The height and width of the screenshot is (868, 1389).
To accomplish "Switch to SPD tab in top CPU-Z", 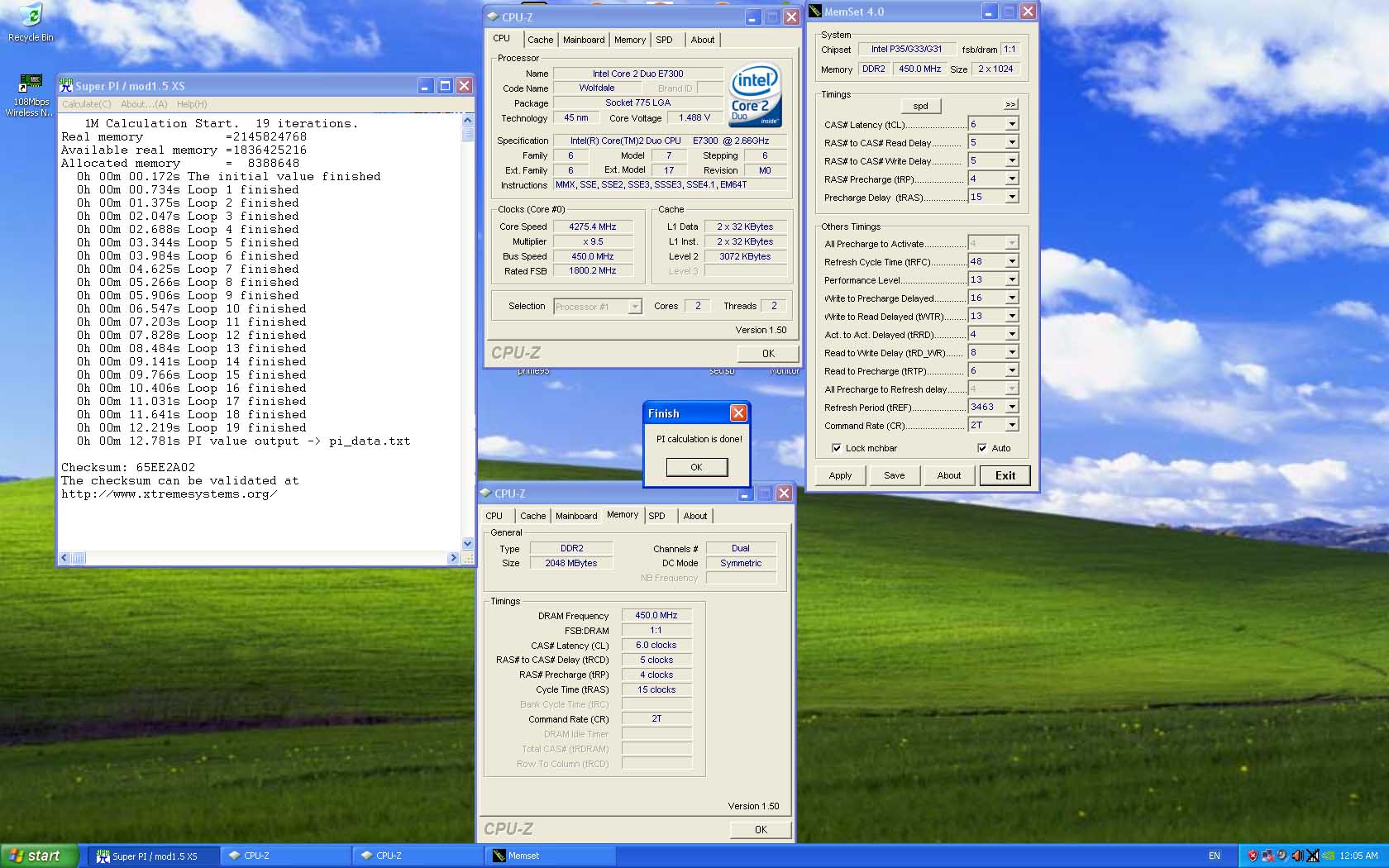I will (664, 40).
